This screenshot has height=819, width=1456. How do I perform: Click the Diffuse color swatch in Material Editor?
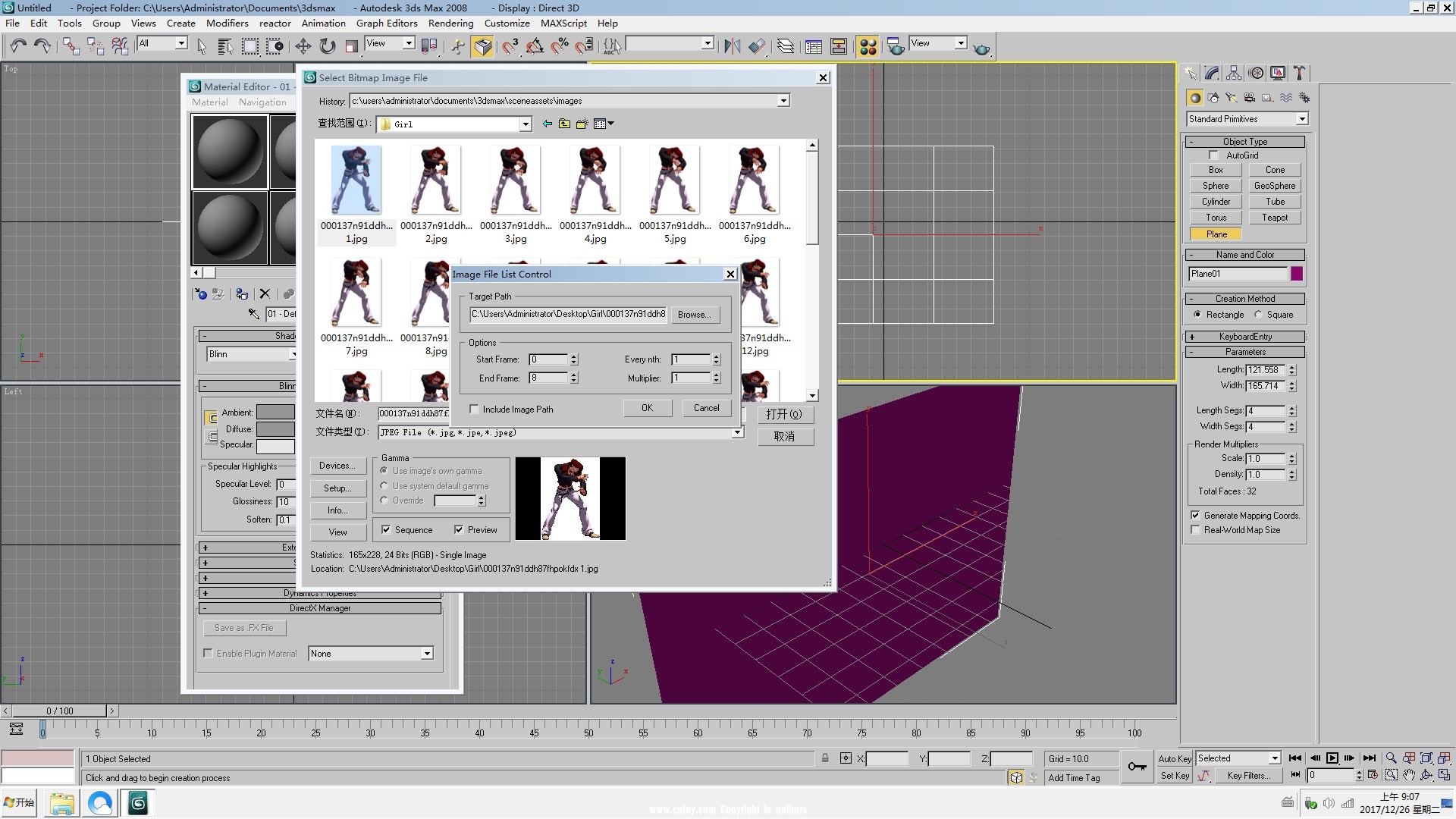pos(275,428)
